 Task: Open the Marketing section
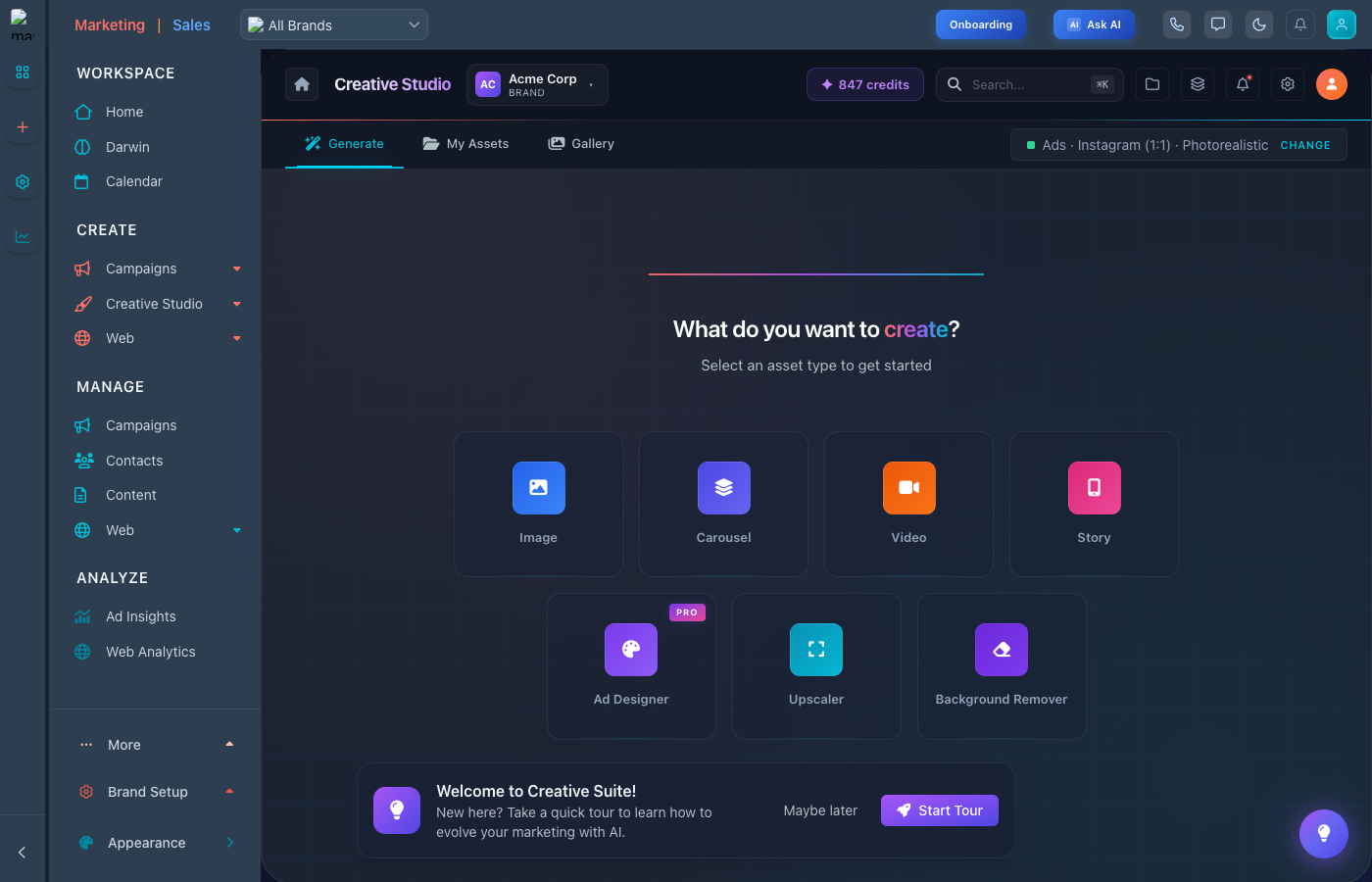110,25
